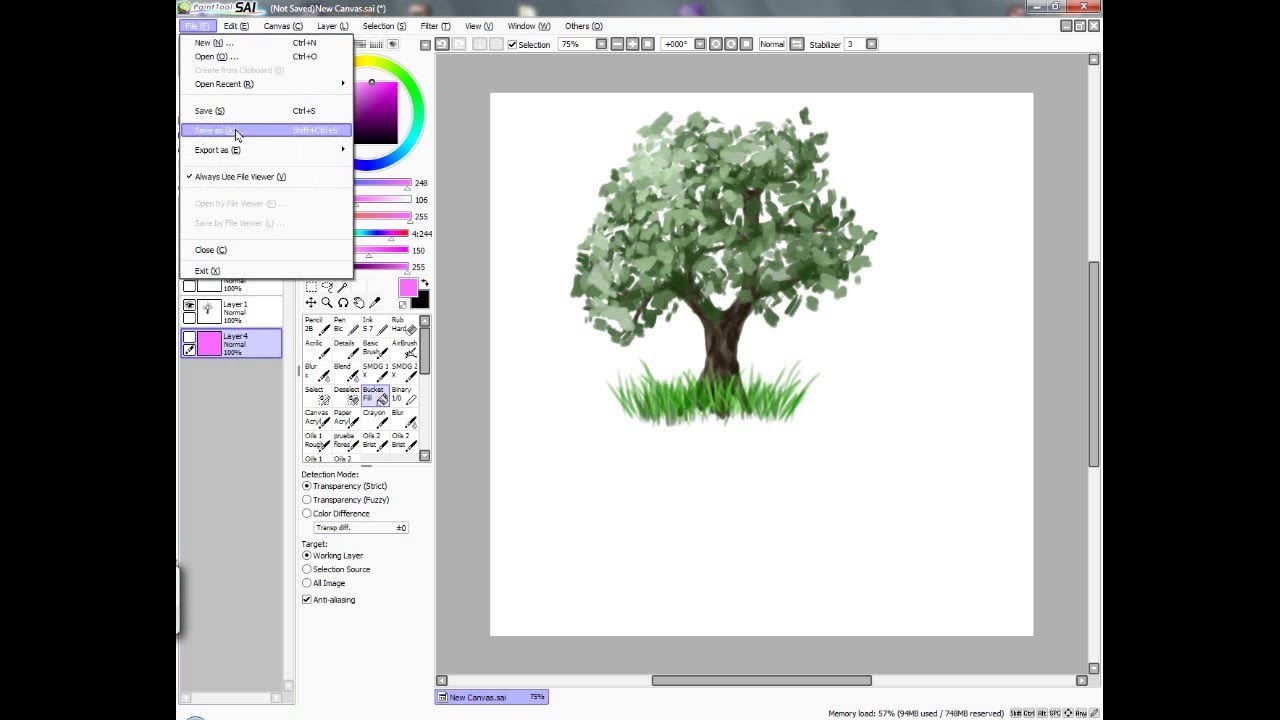Select Layer 4 in layers panel

[x=232, y=344]
